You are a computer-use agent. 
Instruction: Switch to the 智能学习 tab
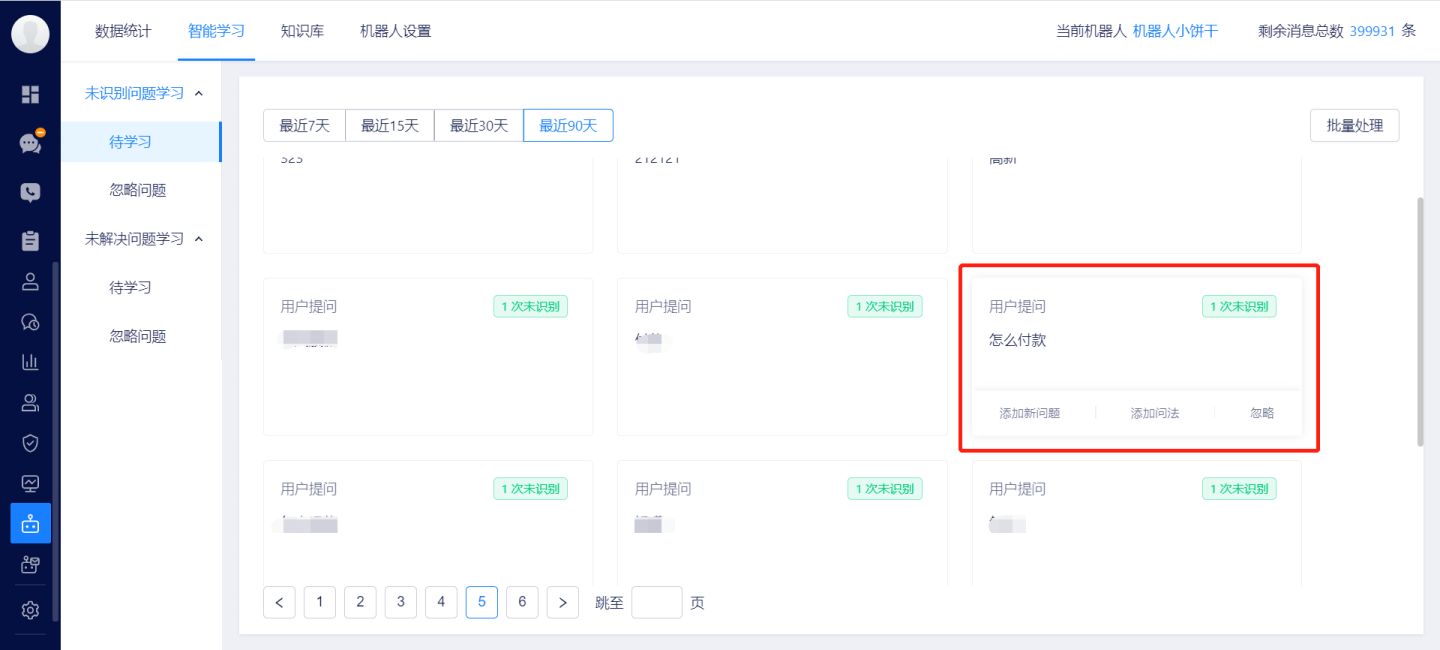tap(216, 31)
